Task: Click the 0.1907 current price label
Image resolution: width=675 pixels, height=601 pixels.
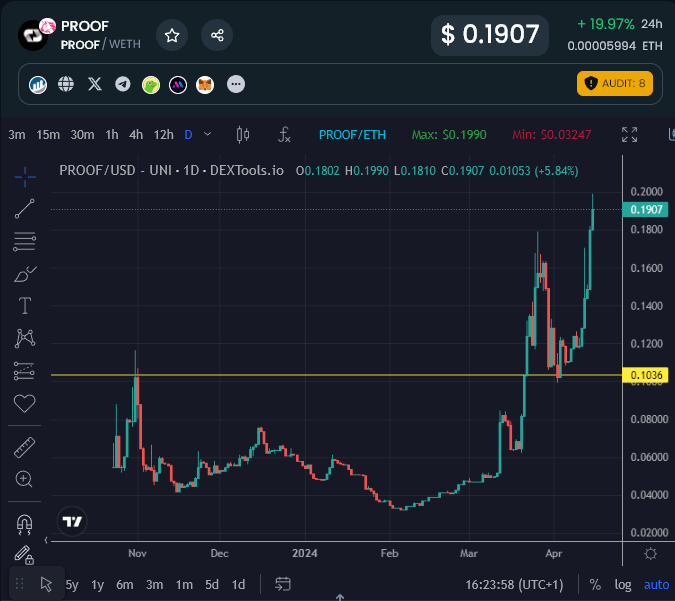Action: click(x=646, y=210)
